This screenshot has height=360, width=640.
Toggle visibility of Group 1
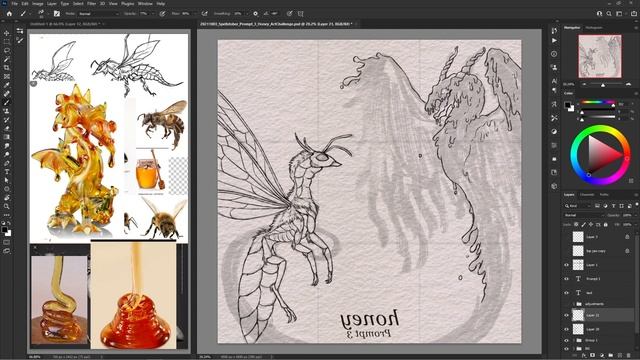point(567,340)
